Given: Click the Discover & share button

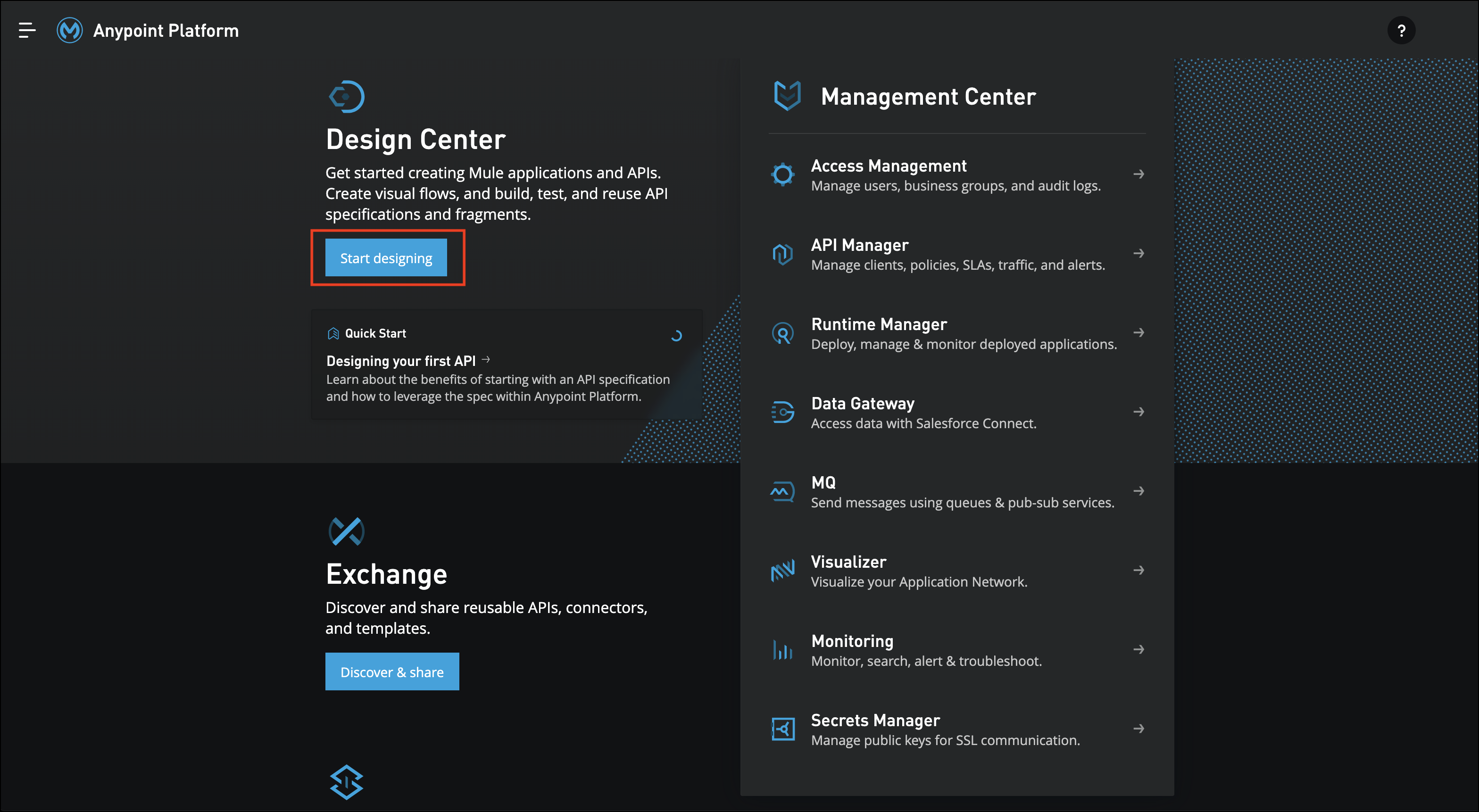Looking at the screenshot, I should click(x=392, y=671).
